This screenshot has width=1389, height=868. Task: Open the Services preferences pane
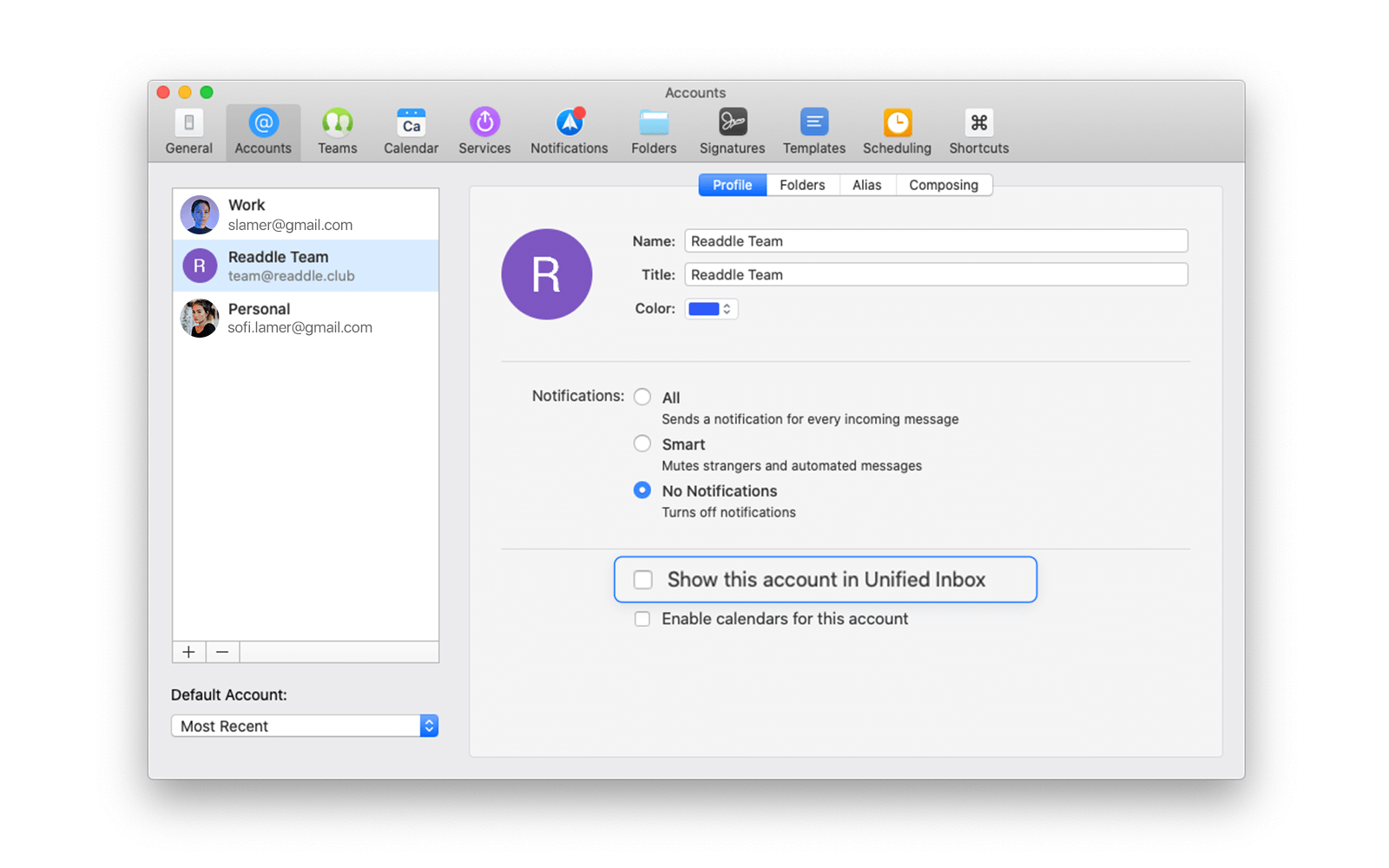pos(484,132)
